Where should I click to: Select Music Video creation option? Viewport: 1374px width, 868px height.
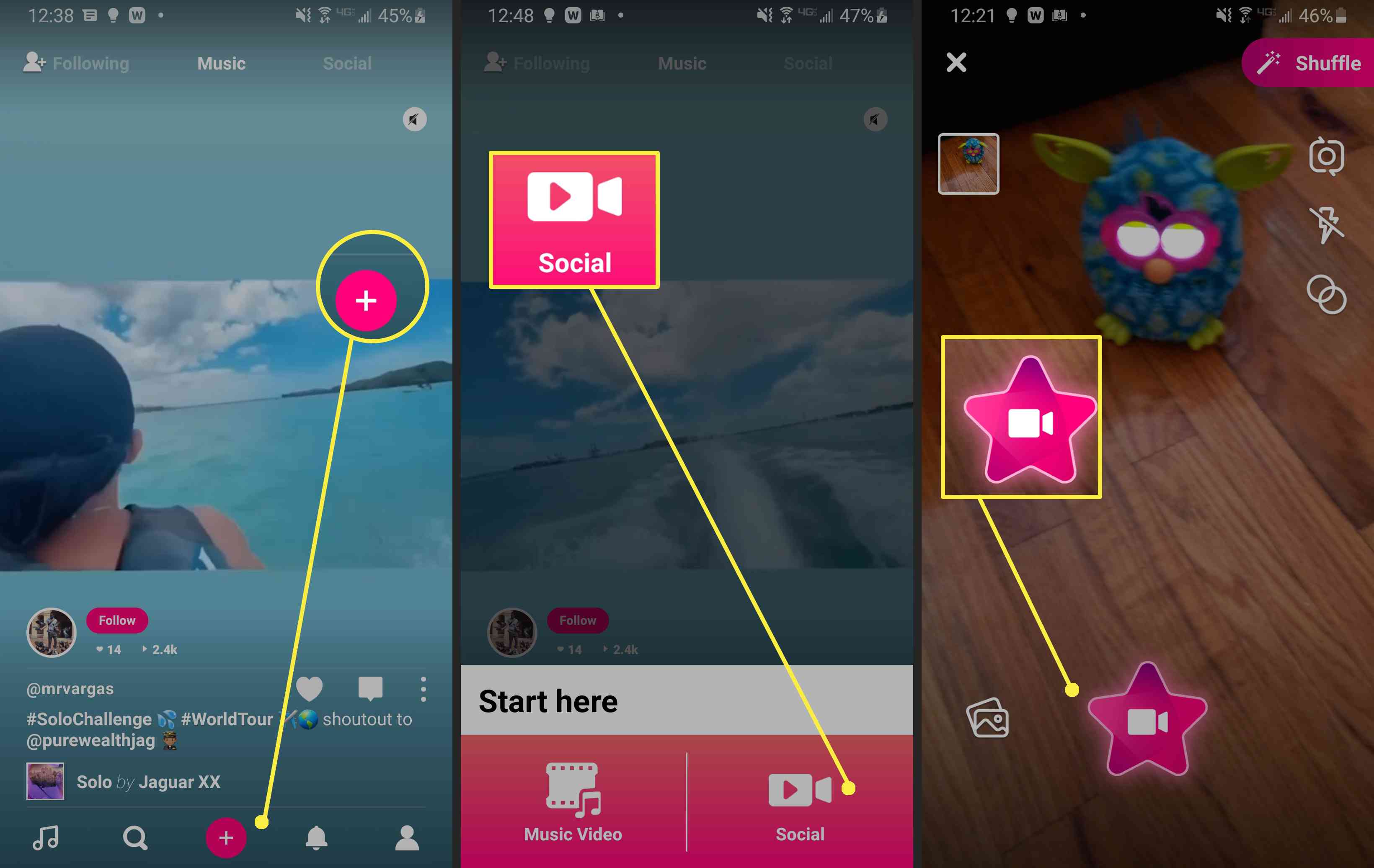[573, 810]
